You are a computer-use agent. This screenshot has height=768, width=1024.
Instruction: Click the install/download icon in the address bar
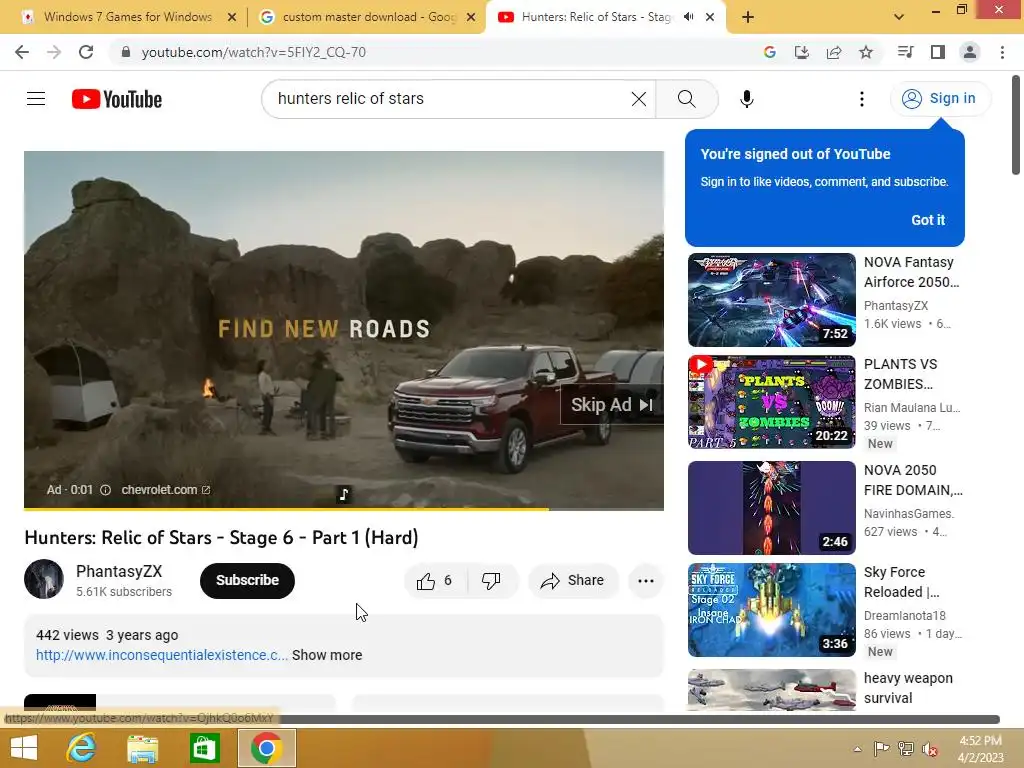coord(801,52)
